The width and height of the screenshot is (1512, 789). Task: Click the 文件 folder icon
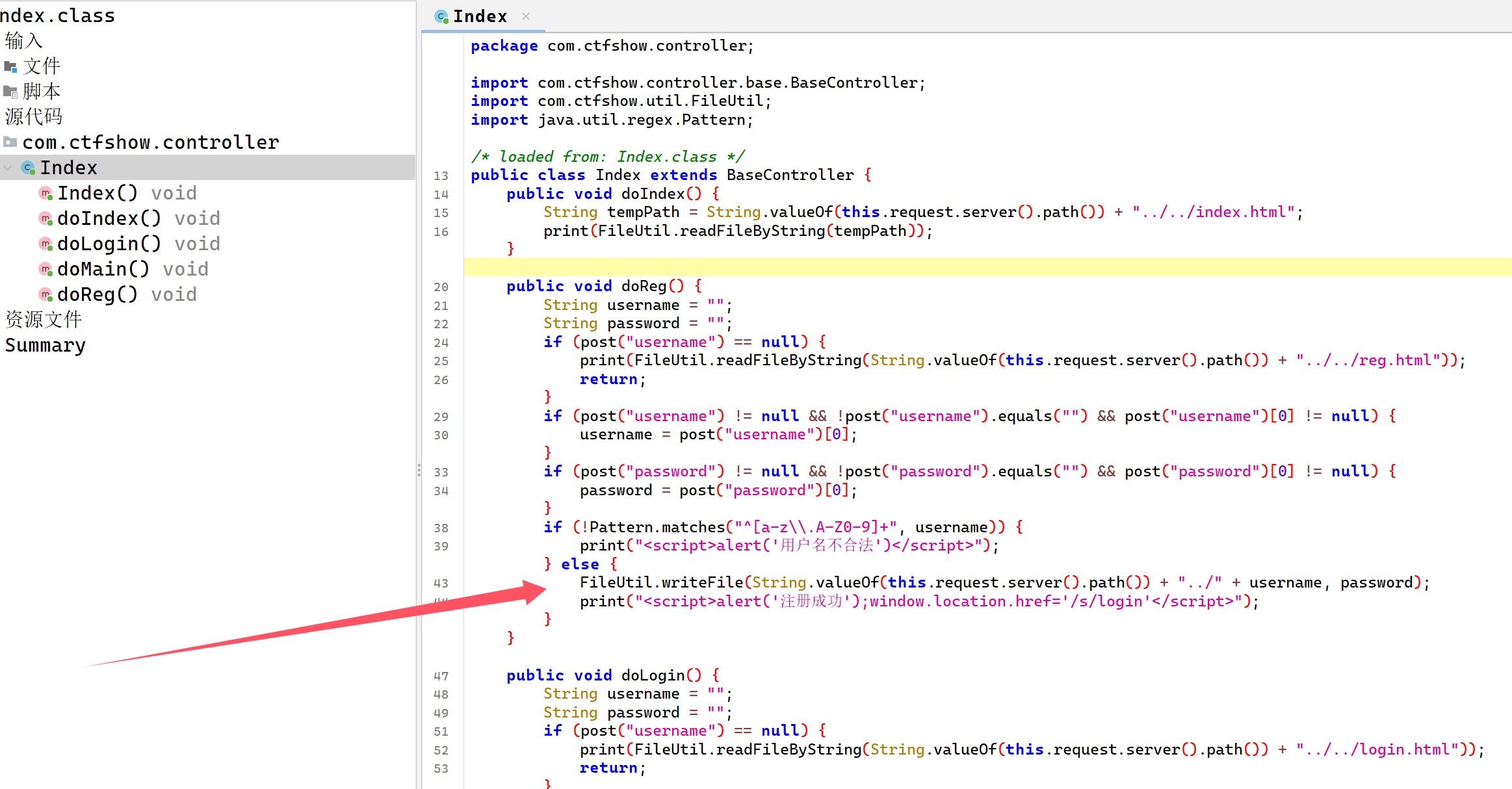click(10, 66)
